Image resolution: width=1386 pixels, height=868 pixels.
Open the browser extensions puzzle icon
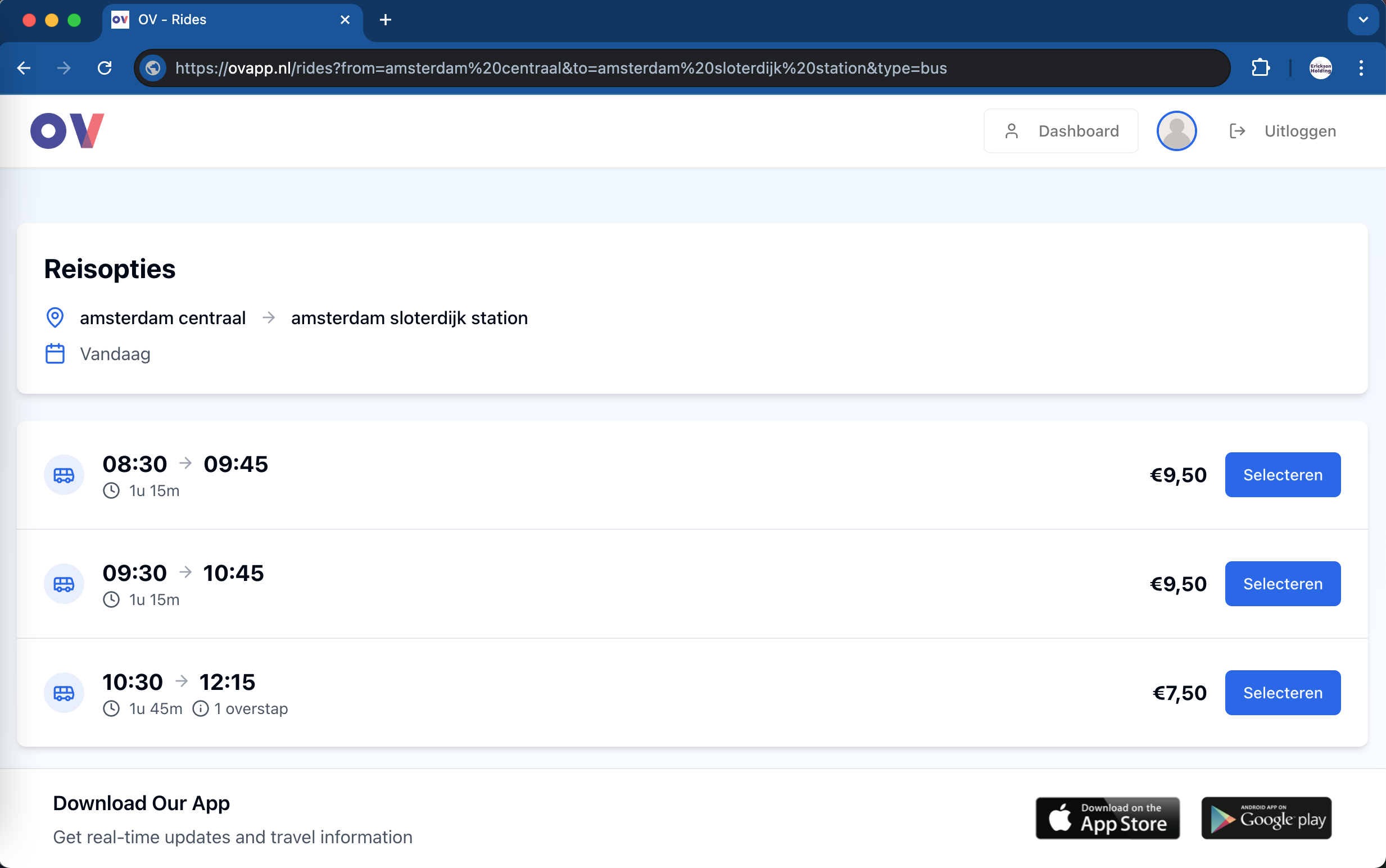(1260, 68)
